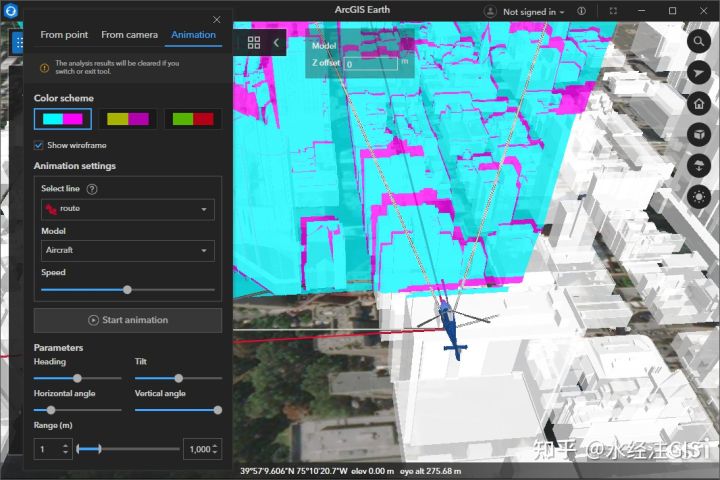Expand the Not signed in menu
The image size is (720, 480).
[x=533, y=12]
